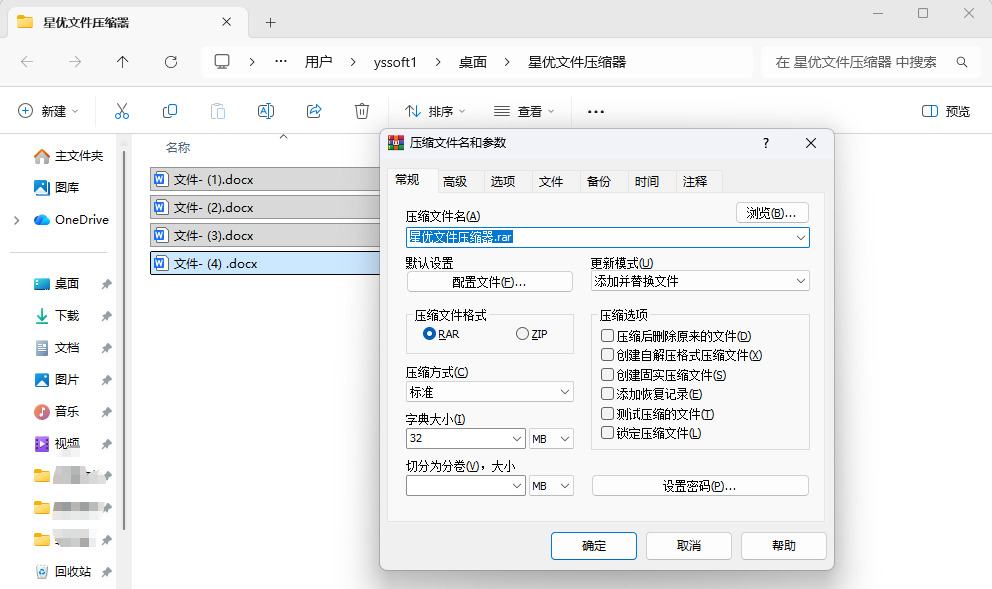Switch to the 文件 tab
The width and height of the screenshot is (992, 589).
click(550, 182)
